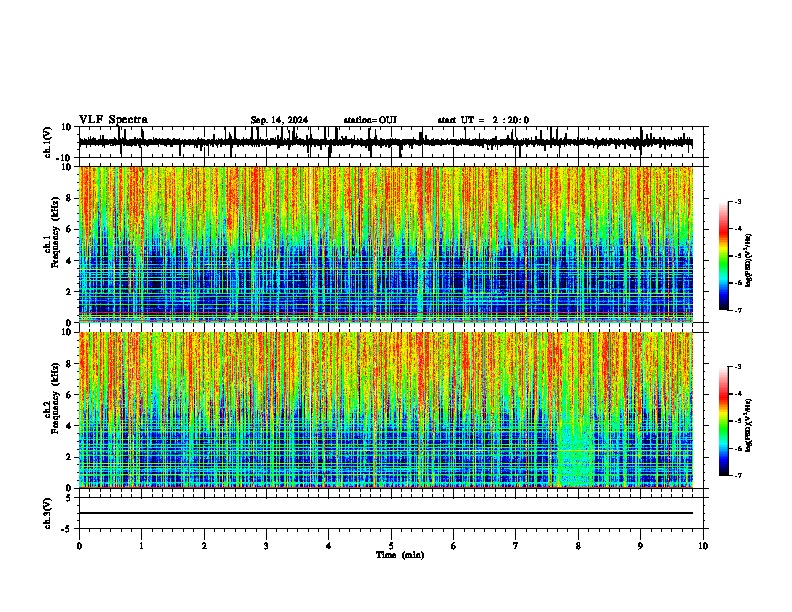792x612 pixels.
Task: Click the '7' tick on the time axis
Action: point(516,546)
